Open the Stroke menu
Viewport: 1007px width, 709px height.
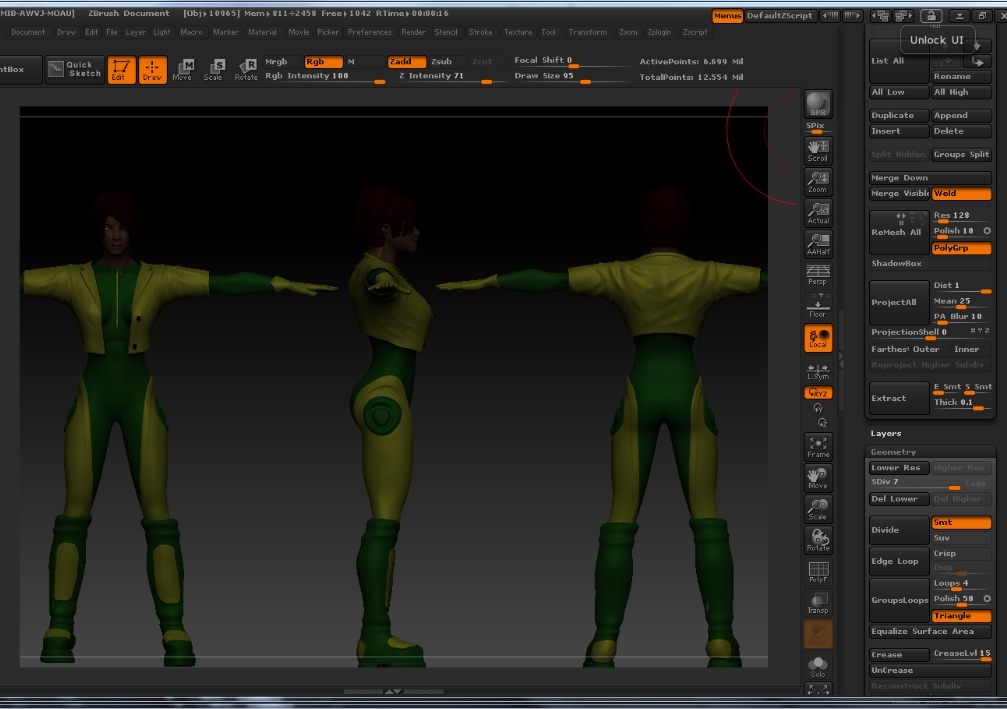[480, 32]
